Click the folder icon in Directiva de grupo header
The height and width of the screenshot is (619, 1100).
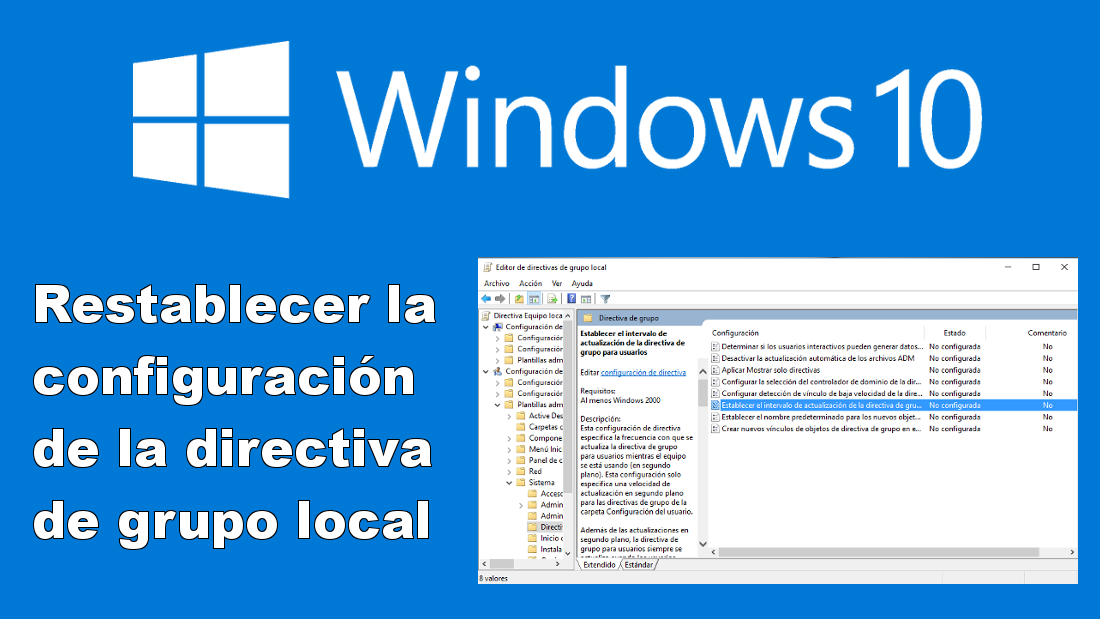[x=588, y=318]
